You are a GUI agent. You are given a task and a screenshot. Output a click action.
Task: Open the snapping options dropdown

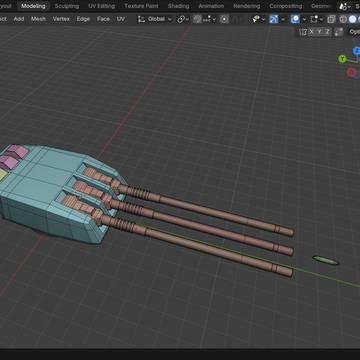[x=210, y=19]
